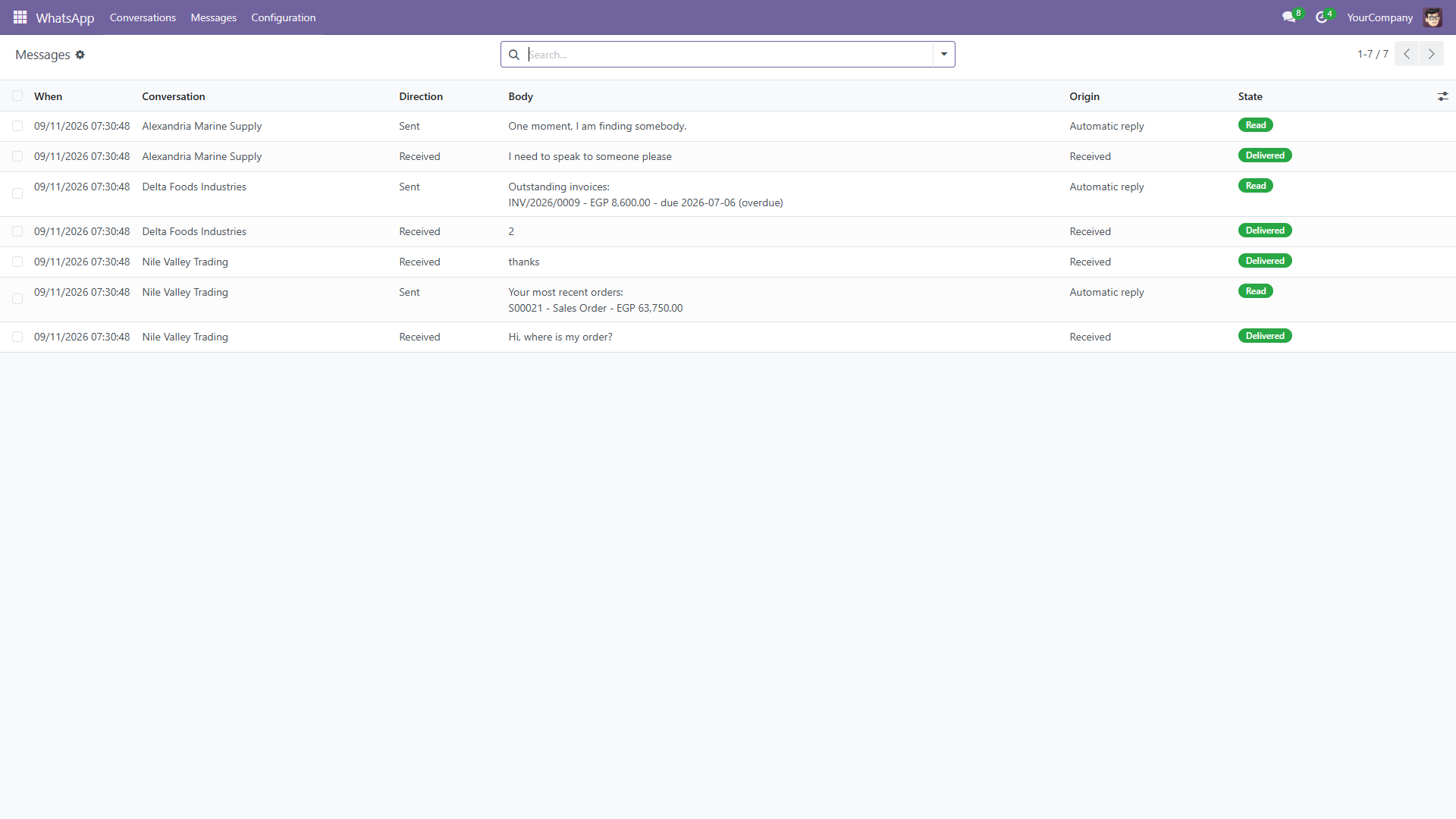Click the WhatsApp app title
This screenshot has height=819, width=1456.
tap(65, 17)
